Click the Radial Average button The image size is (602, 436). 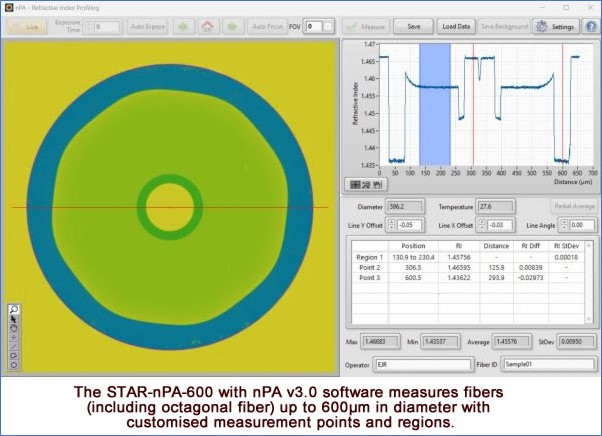574,206
